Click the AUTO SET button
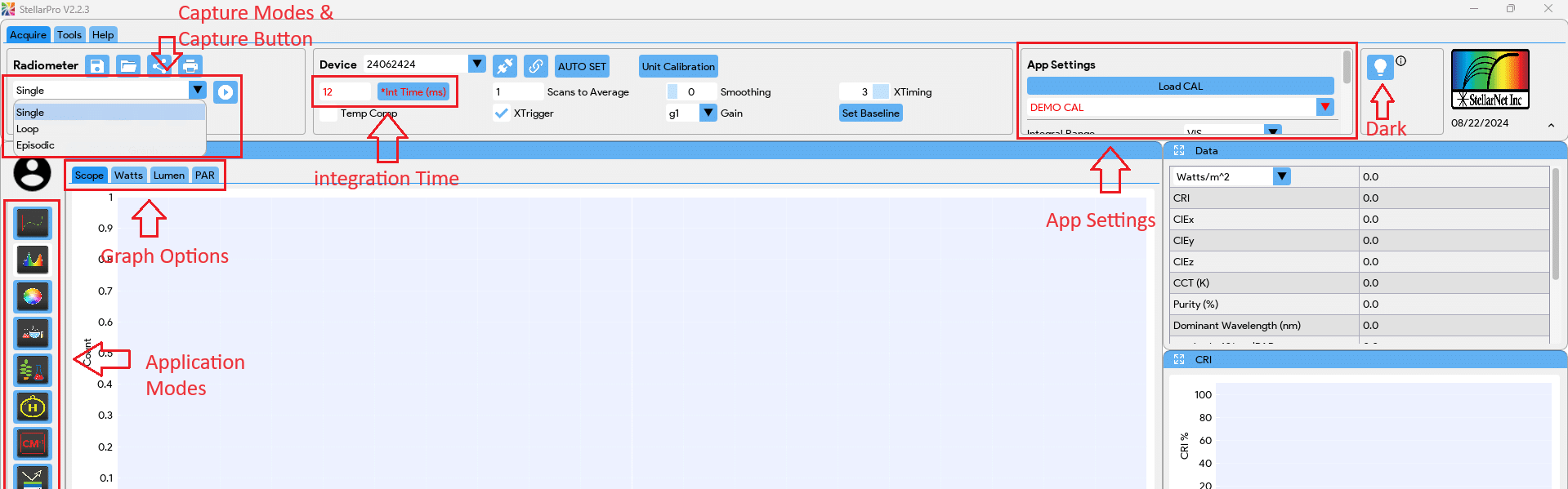The width and height of the screenshot is (1568, 489). click(x=582, y=66)
